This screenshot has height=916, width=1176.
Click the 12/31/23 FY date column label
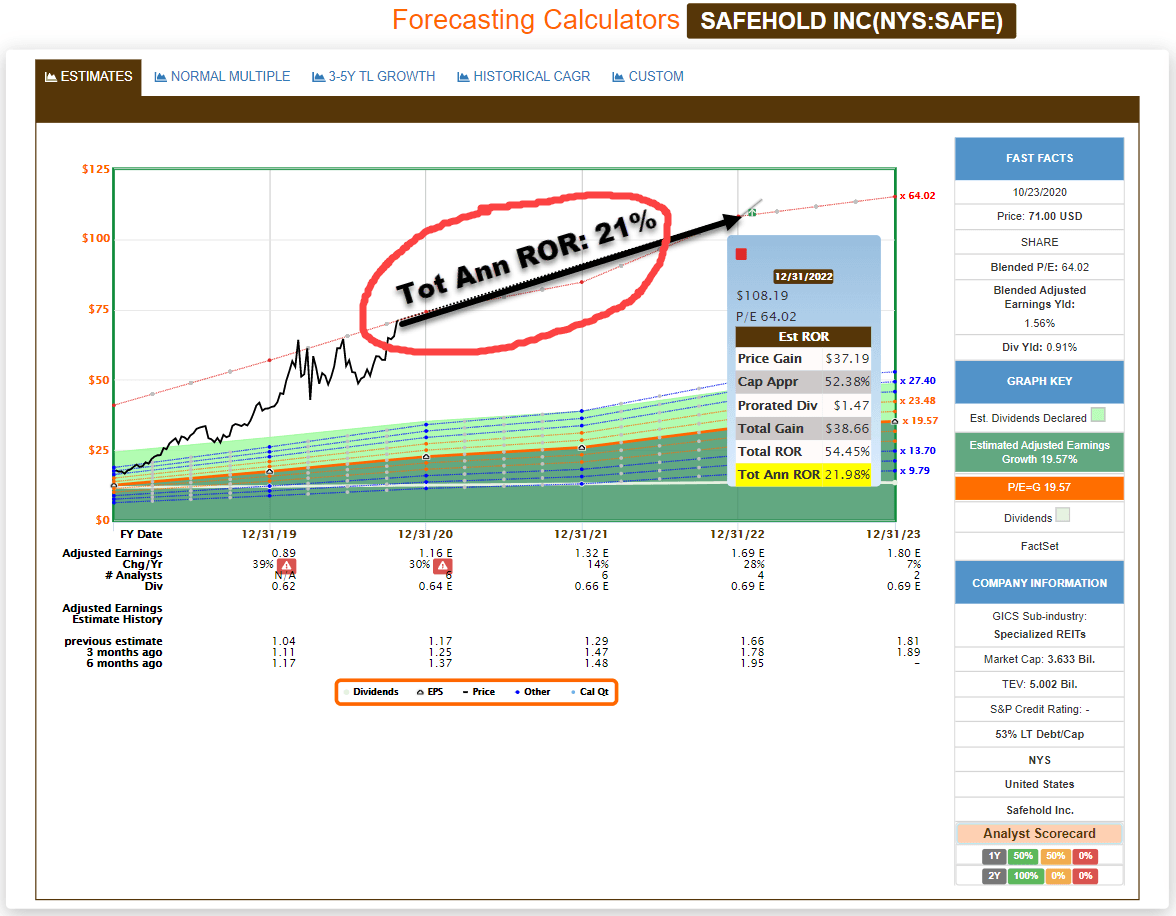click(x=893, y=534)
